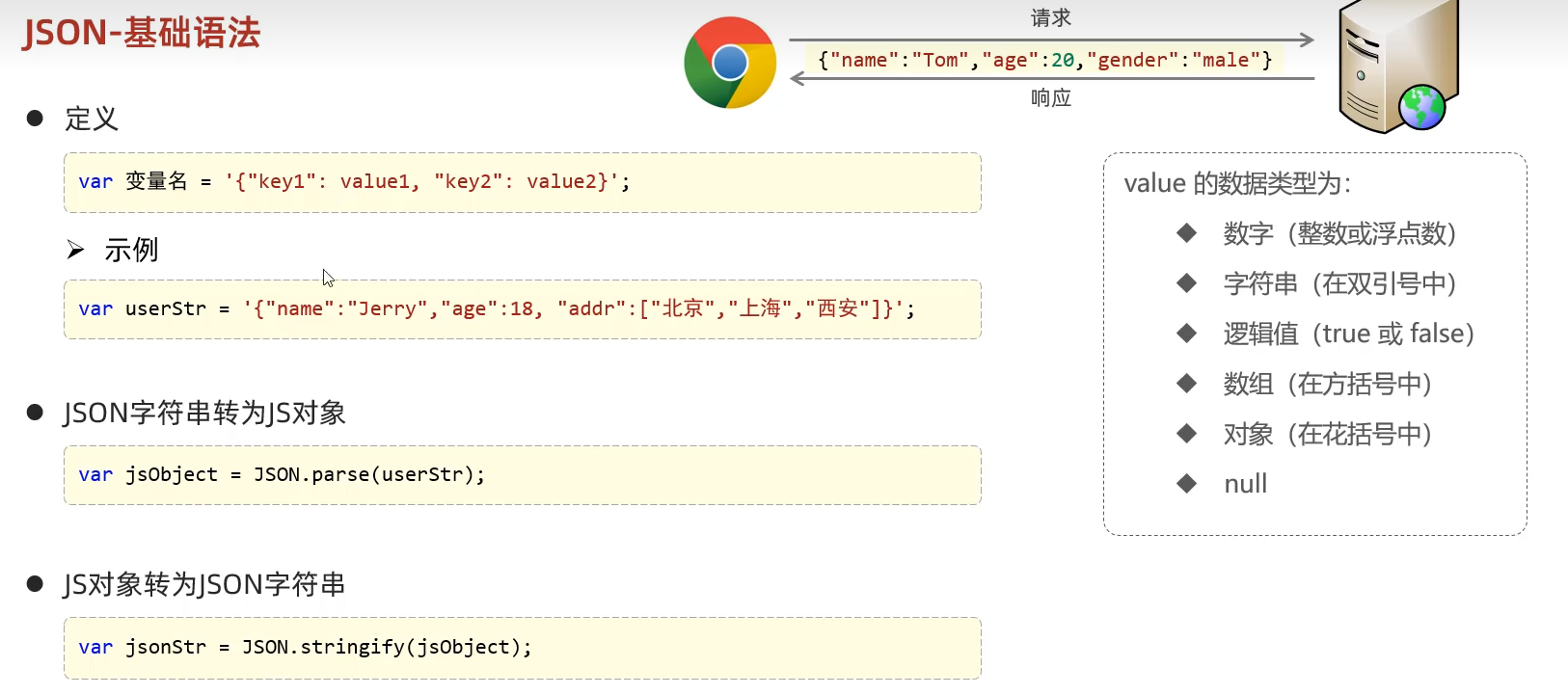Screen dimensions: 1568x695
Task: Click the JSON-基础语法 slide title
Action: (x=142, y=33)
